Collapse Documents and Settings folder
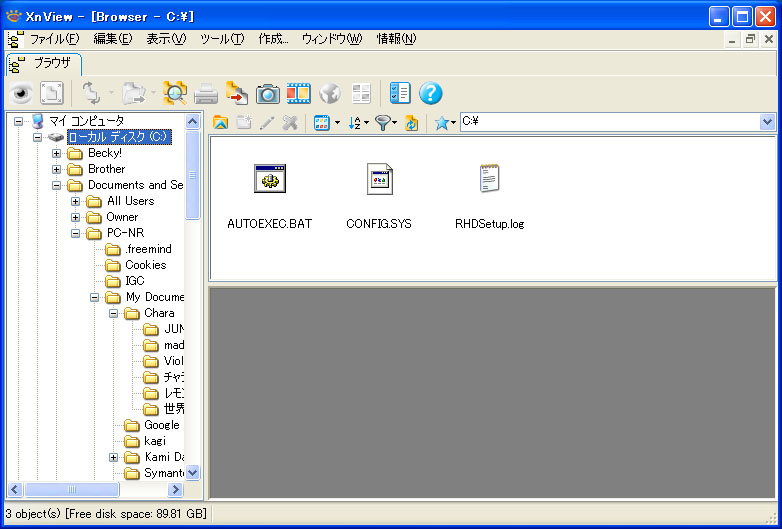Viewport: 782px width, 529px height. [x=56, y=185]
